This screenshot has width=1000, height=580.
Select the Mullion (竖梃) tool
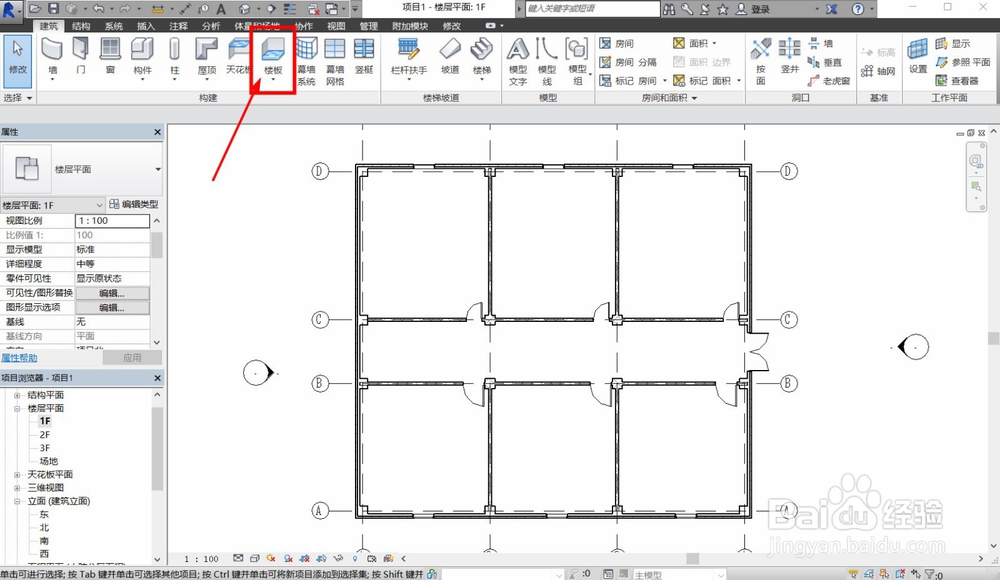pyautogui.click(x=364, y=56)
